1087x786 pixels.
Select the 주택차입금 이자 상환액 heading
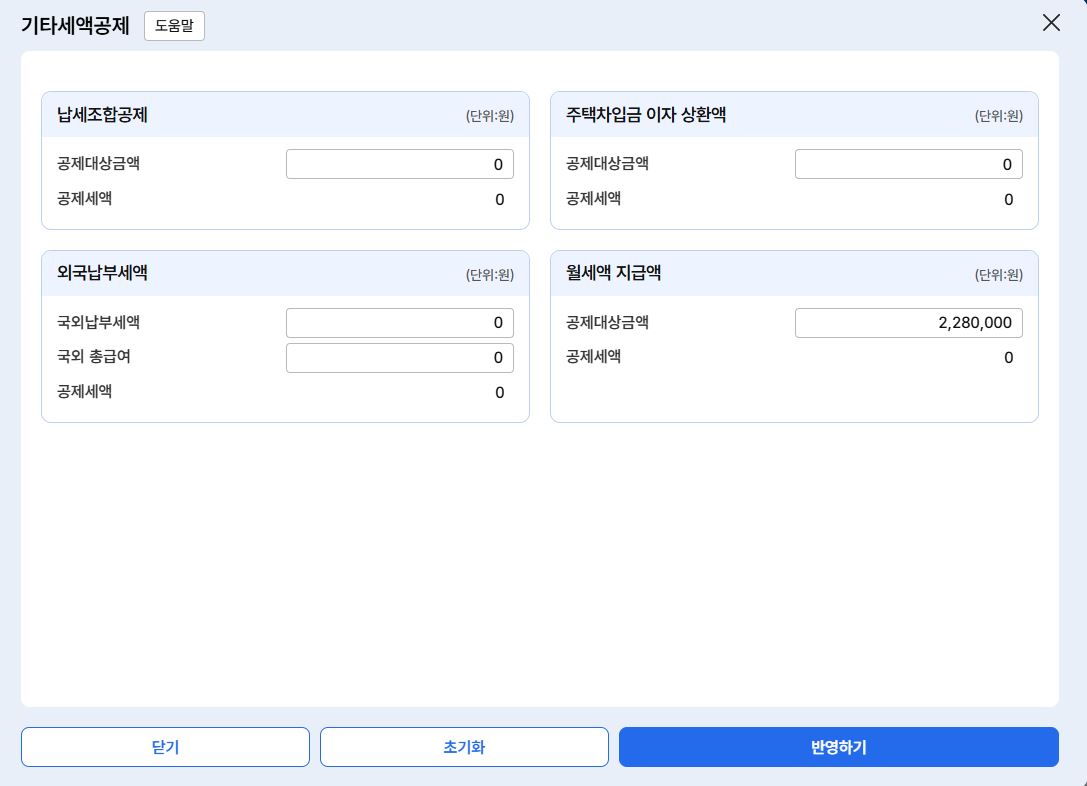[x=646, y=115]
